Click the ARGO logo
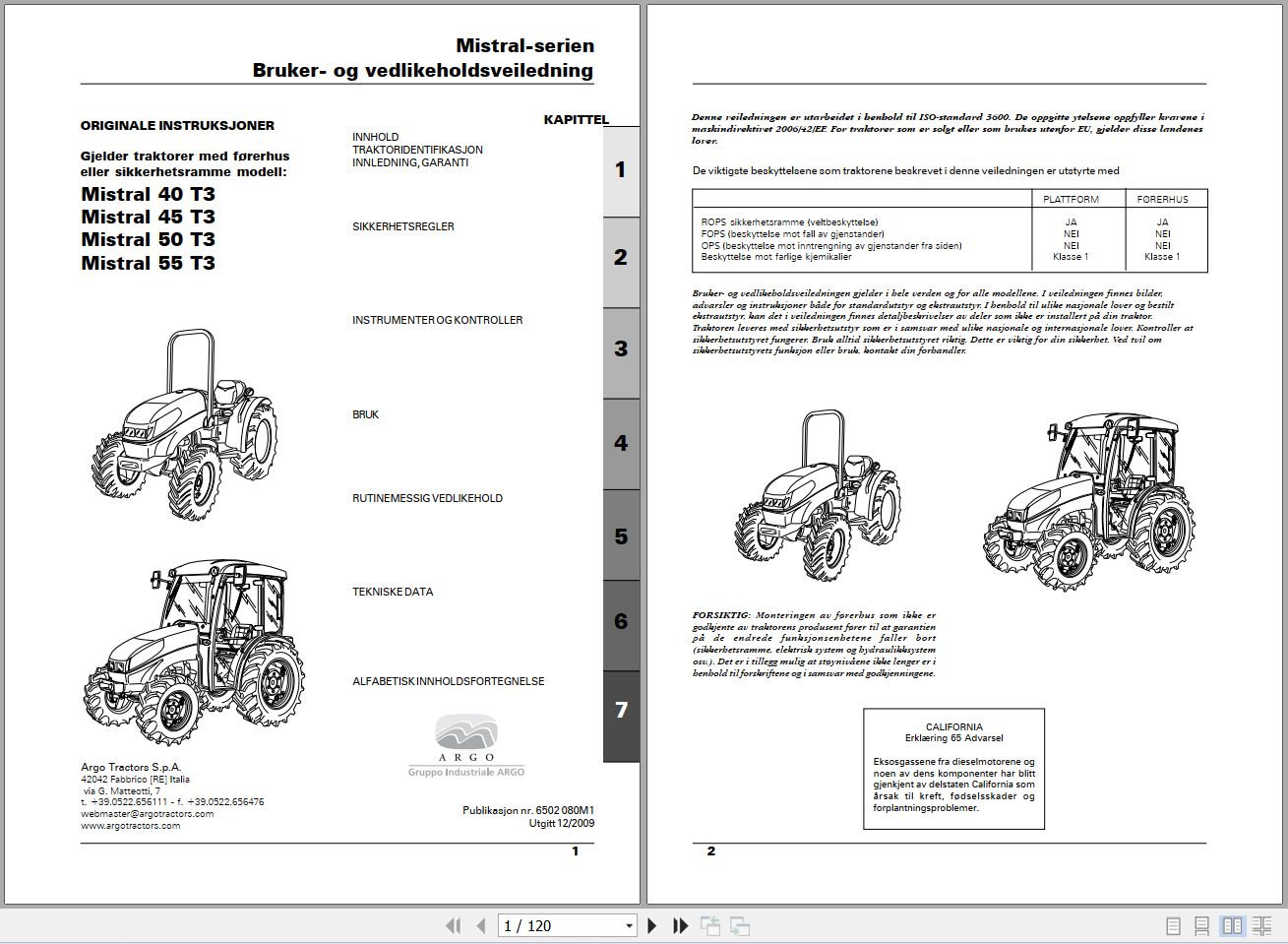The width and height of the screenshot is (1288, 944). (466, 745)
